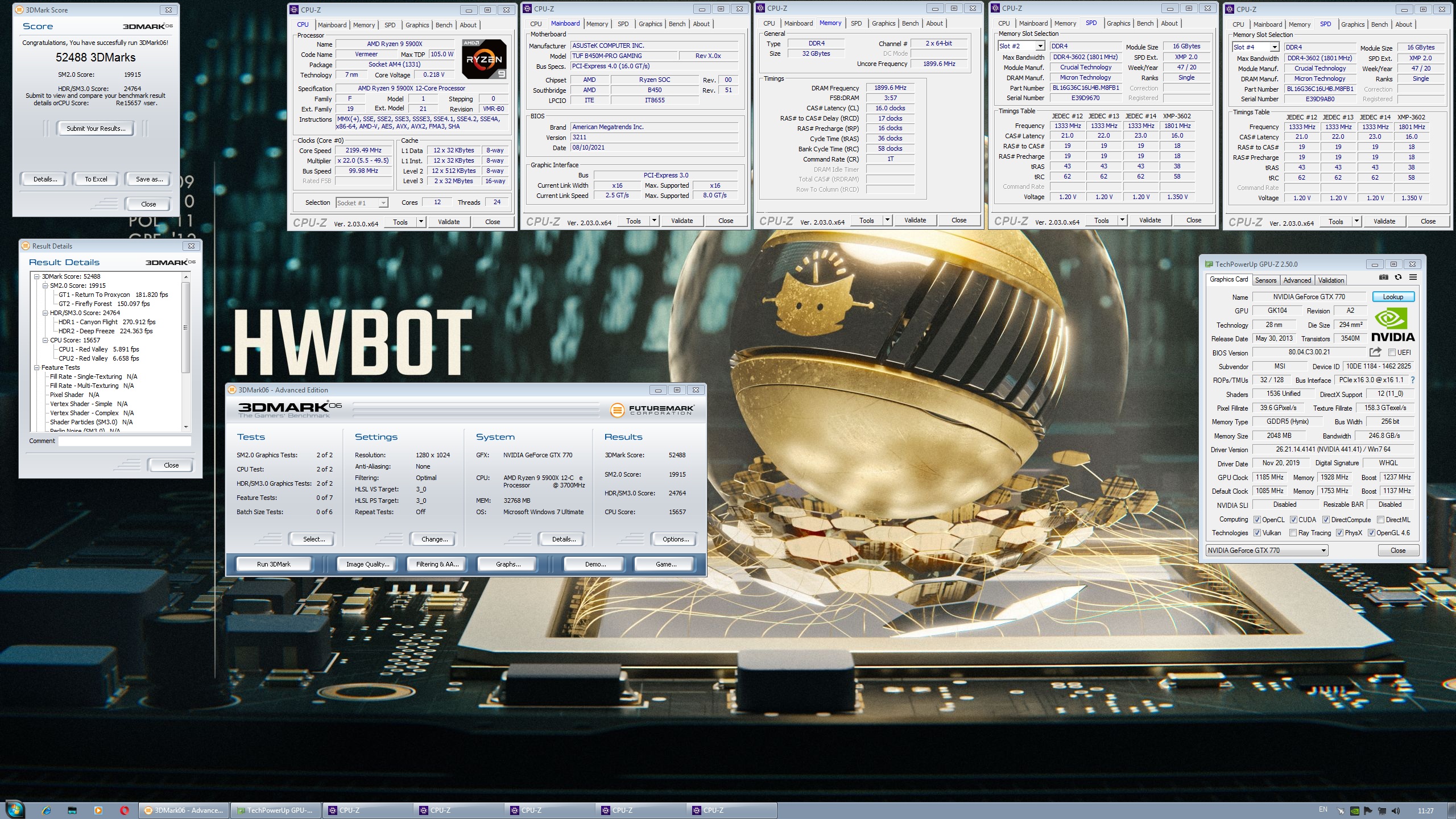This screenshot has height=819, width=1456.
Task: Click Submit Your Results button
Action: click(96, 129)
